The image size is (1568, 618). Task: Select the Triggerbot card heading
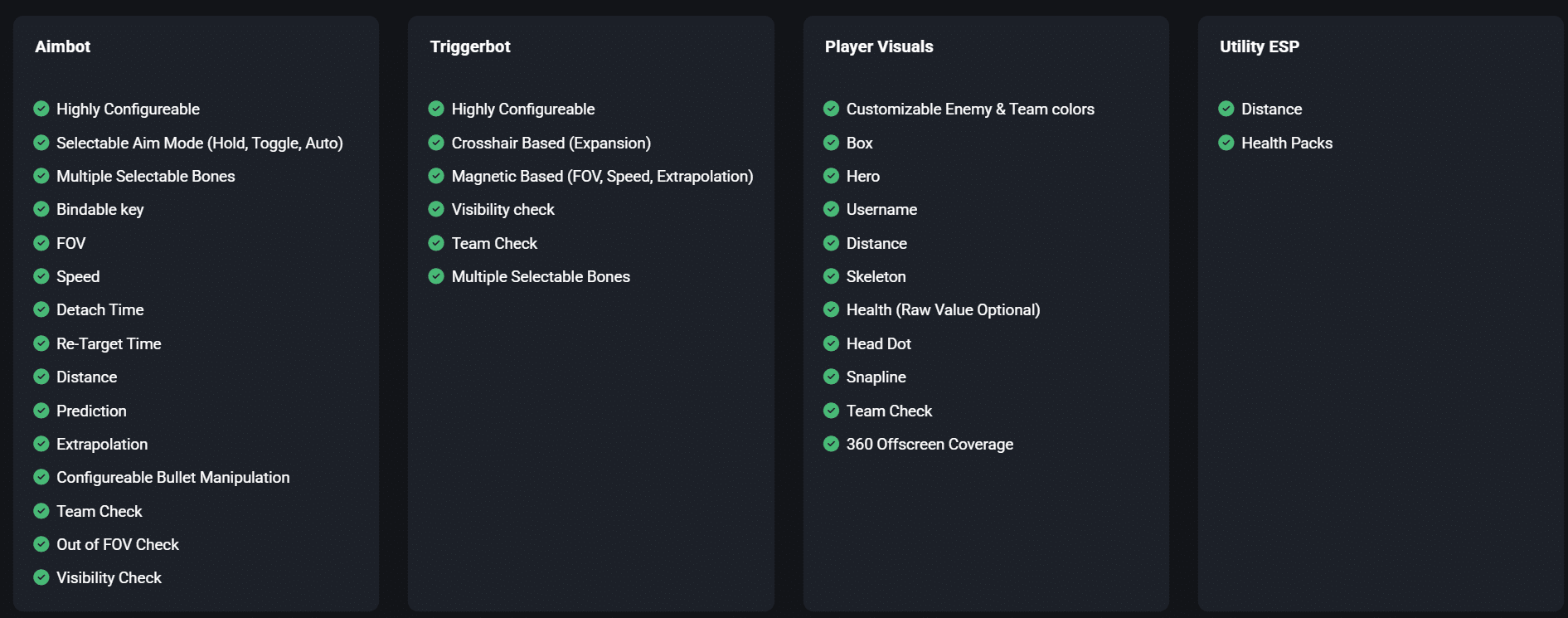click(x=470, y=46)
